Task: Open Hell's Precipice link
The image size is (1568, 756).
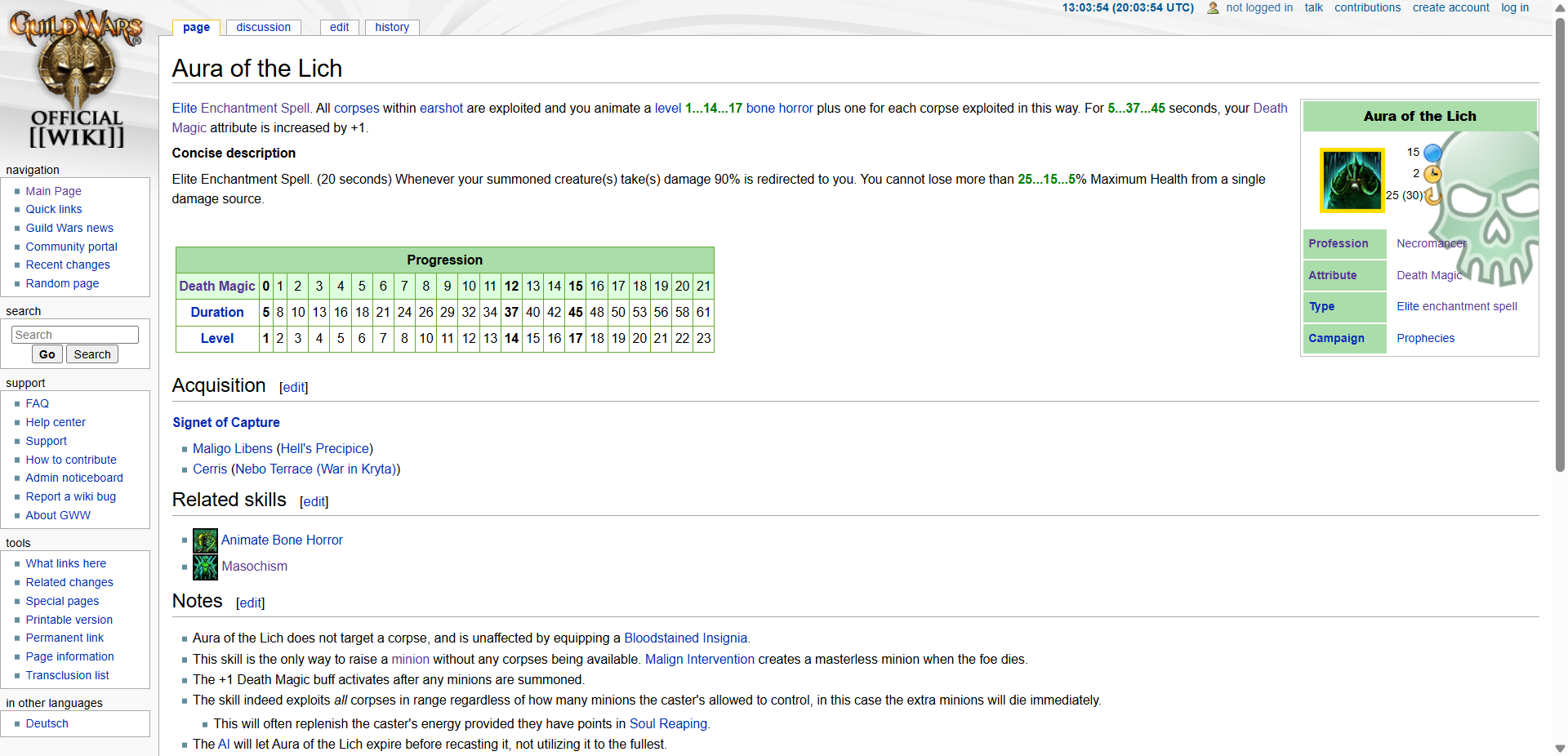Action: tap(325, 448)
